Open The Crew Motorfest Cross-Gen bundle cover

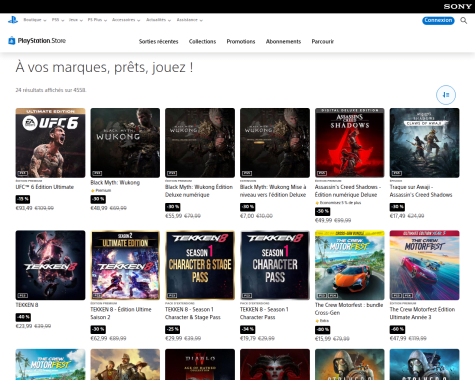point(350,265)
